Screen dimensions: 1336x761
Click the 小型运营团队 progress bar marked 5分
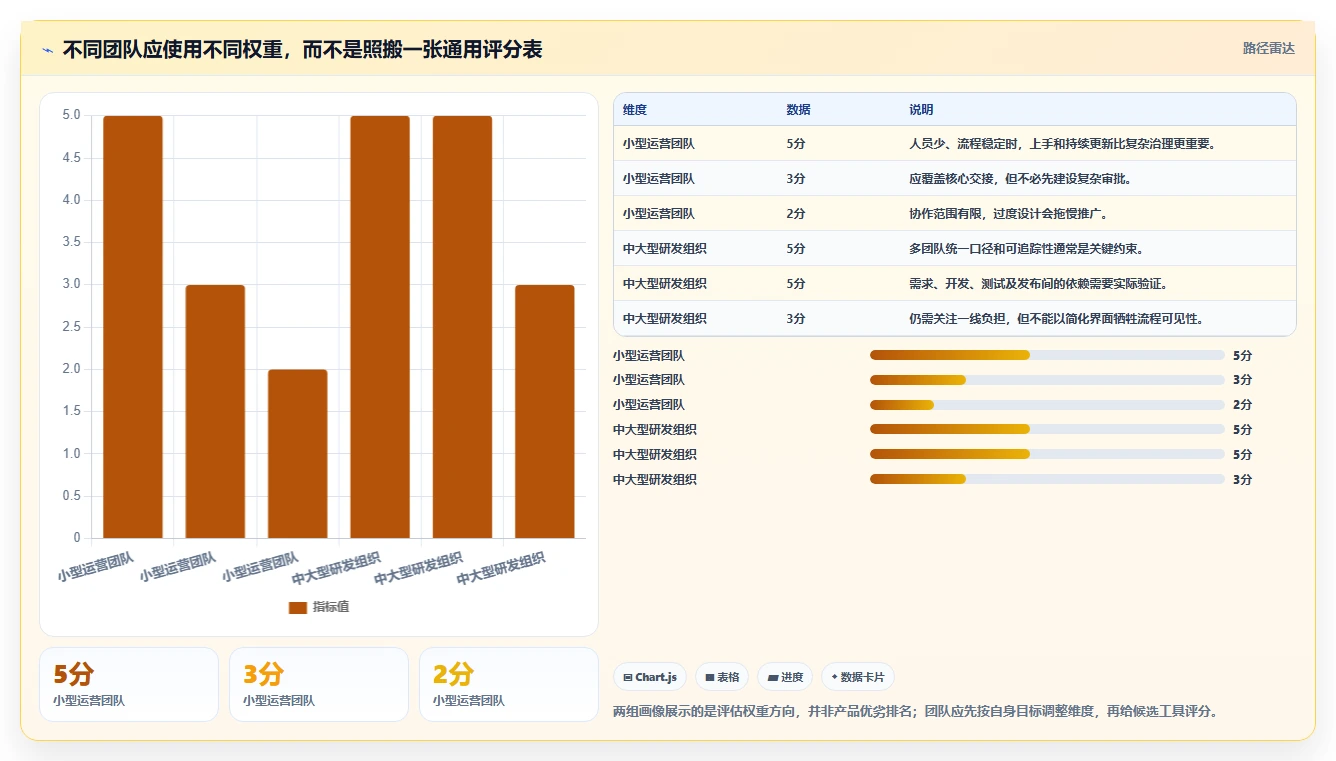pos(1047,355)
